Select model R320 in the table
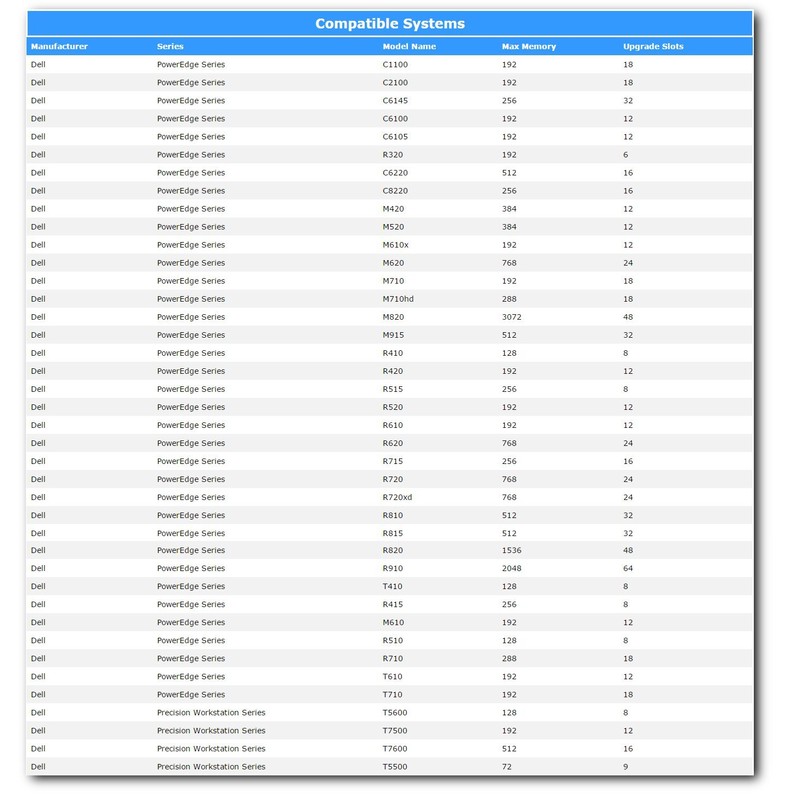Viewport: 800px width, 800px height. click(x=393, y=154)
